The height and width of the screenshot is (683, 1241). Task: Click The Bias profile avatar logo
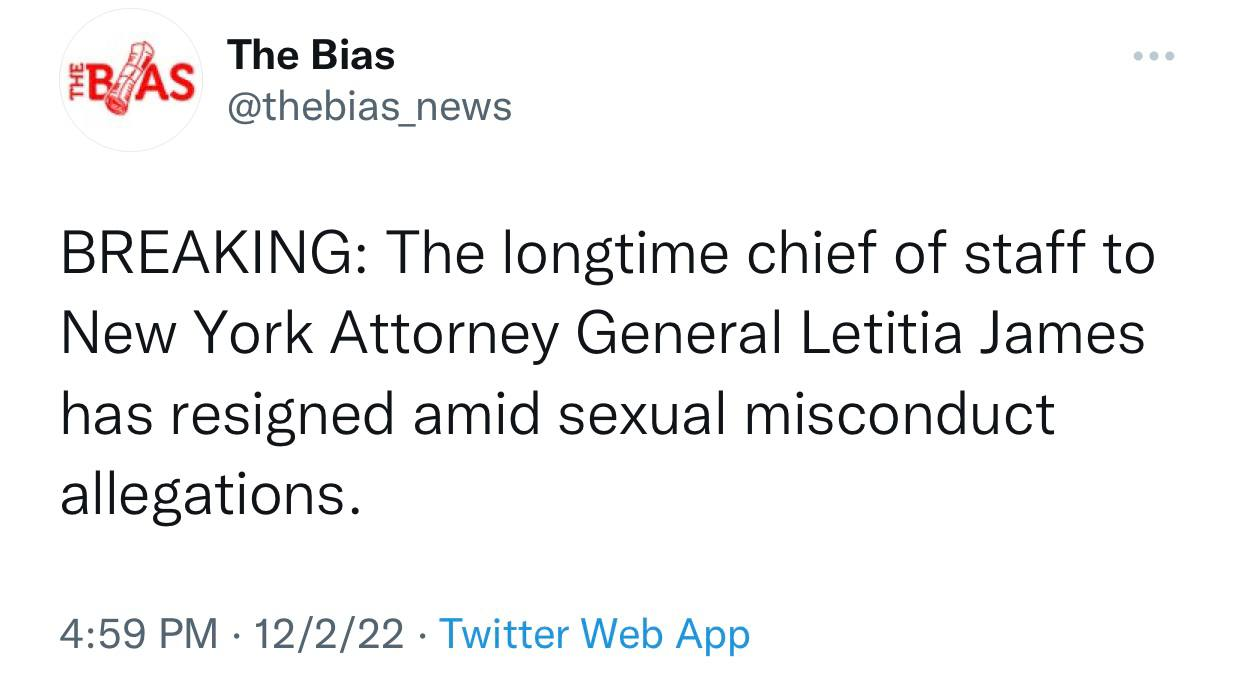[x=132, y=80]
